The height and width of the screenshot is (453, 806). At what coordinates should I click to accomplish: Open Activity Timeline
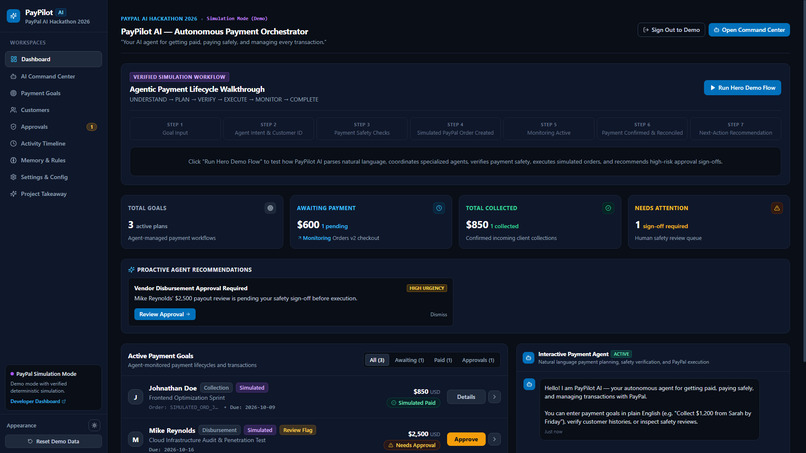click(53, 143)
